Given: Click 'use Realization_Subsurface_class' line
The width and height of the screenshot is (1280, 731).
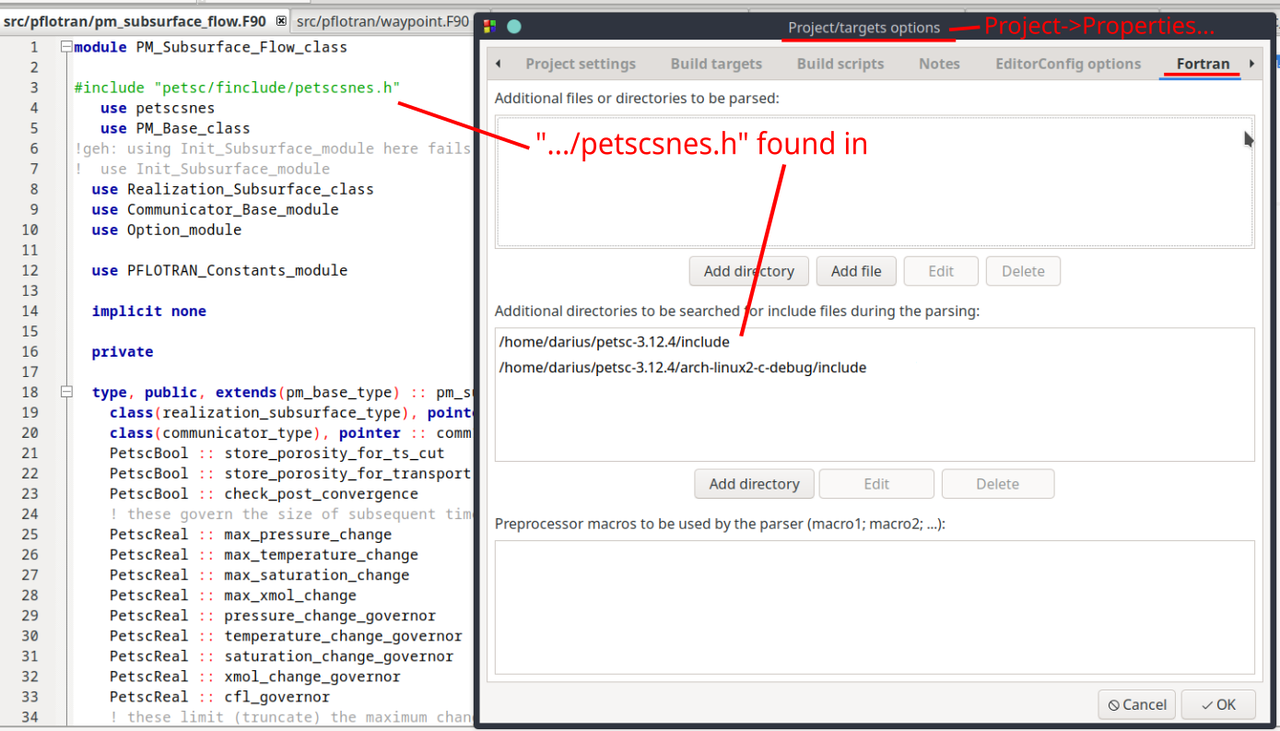Looking at the screenshot, I should (233, 189).
